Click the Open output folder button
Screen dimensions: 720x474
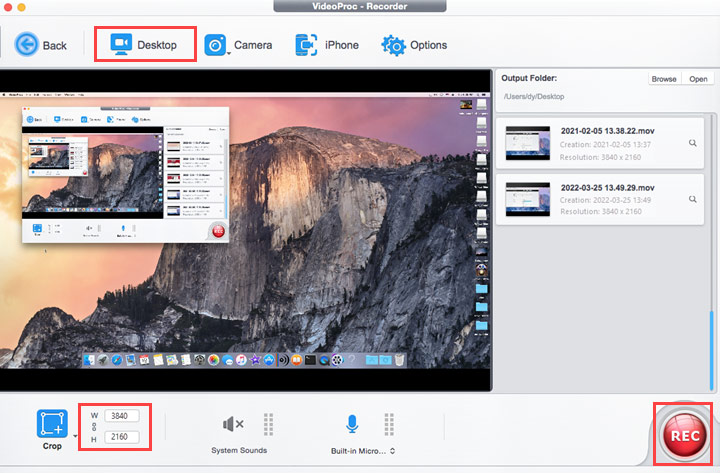tap(697, 79)
